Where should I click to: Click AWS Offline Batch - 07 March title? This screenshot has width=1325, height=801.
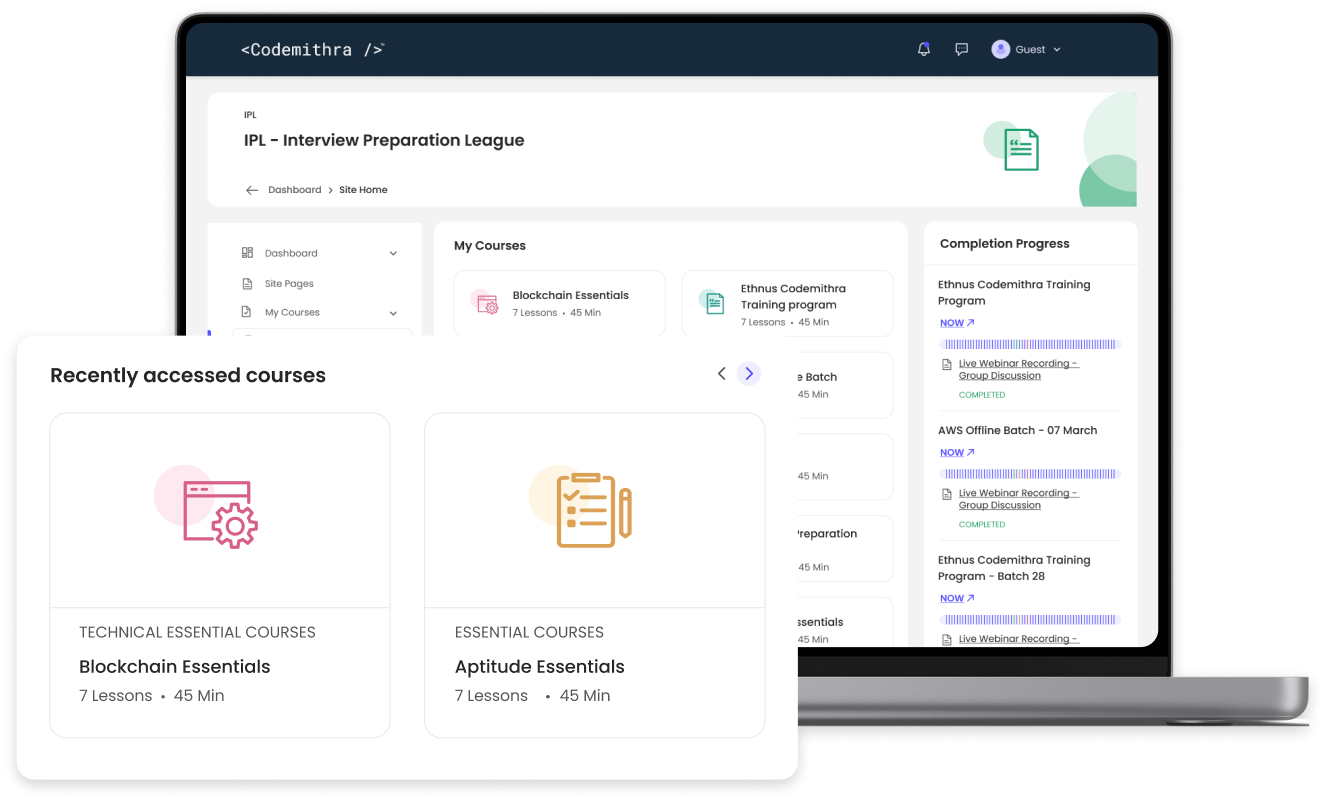[x=1017, y=430]
